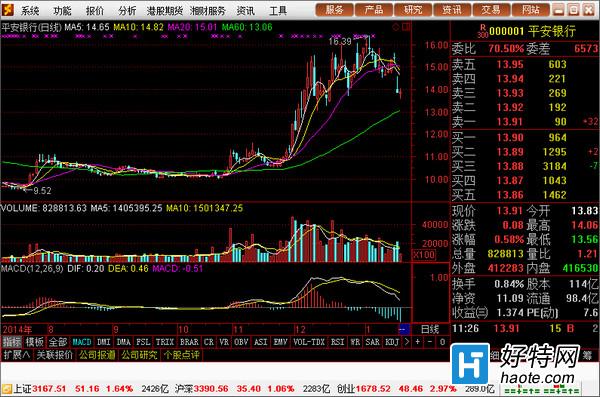Click the 平安银行(日线) chart title
The height and width of the screenshot is (397, 600).
31,27
